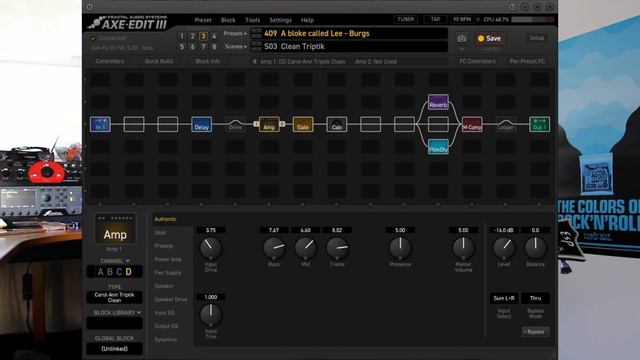Open the amp Type selector Carol-Ann Triptik Clean

pyautogui.click(x=114, y=297)
